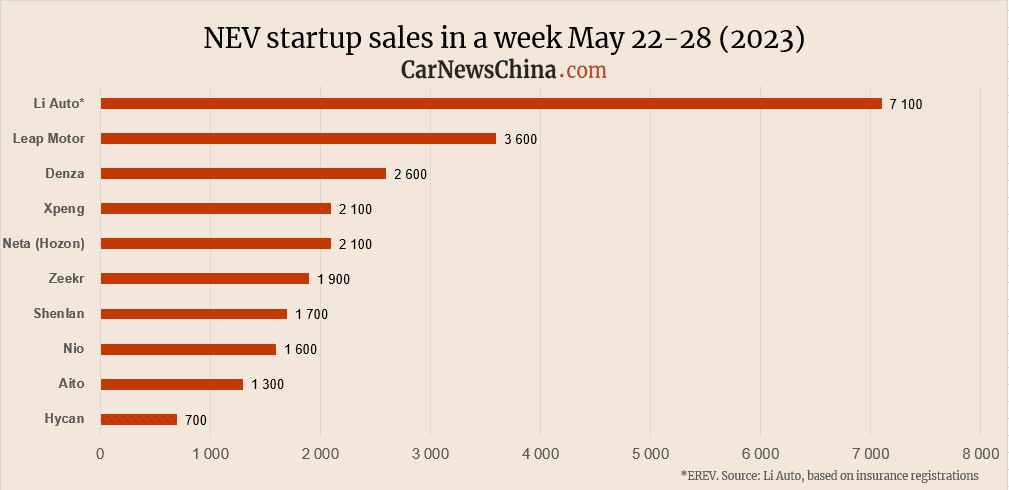This screenshot has height=490, width=1009.
Task: Select the Nio bar
Action: click(x=188, y=349)
